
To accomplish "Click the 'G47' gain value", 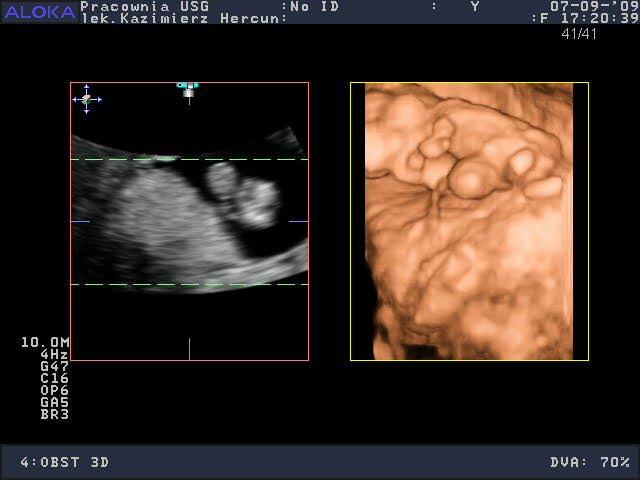I will point(54,366).
